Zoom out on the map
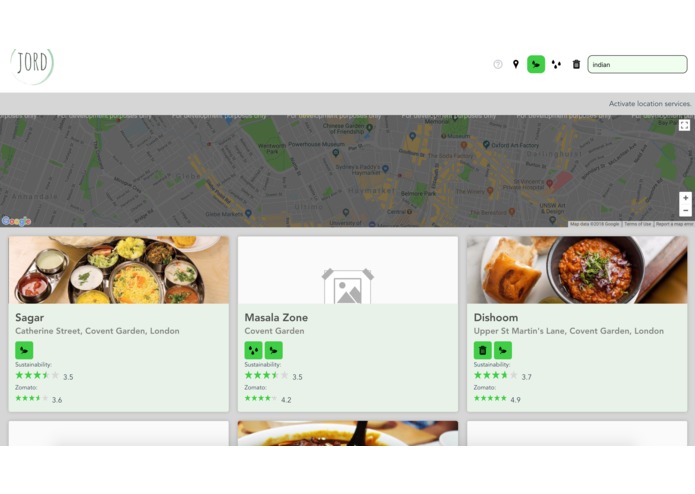 coord(685,210)
